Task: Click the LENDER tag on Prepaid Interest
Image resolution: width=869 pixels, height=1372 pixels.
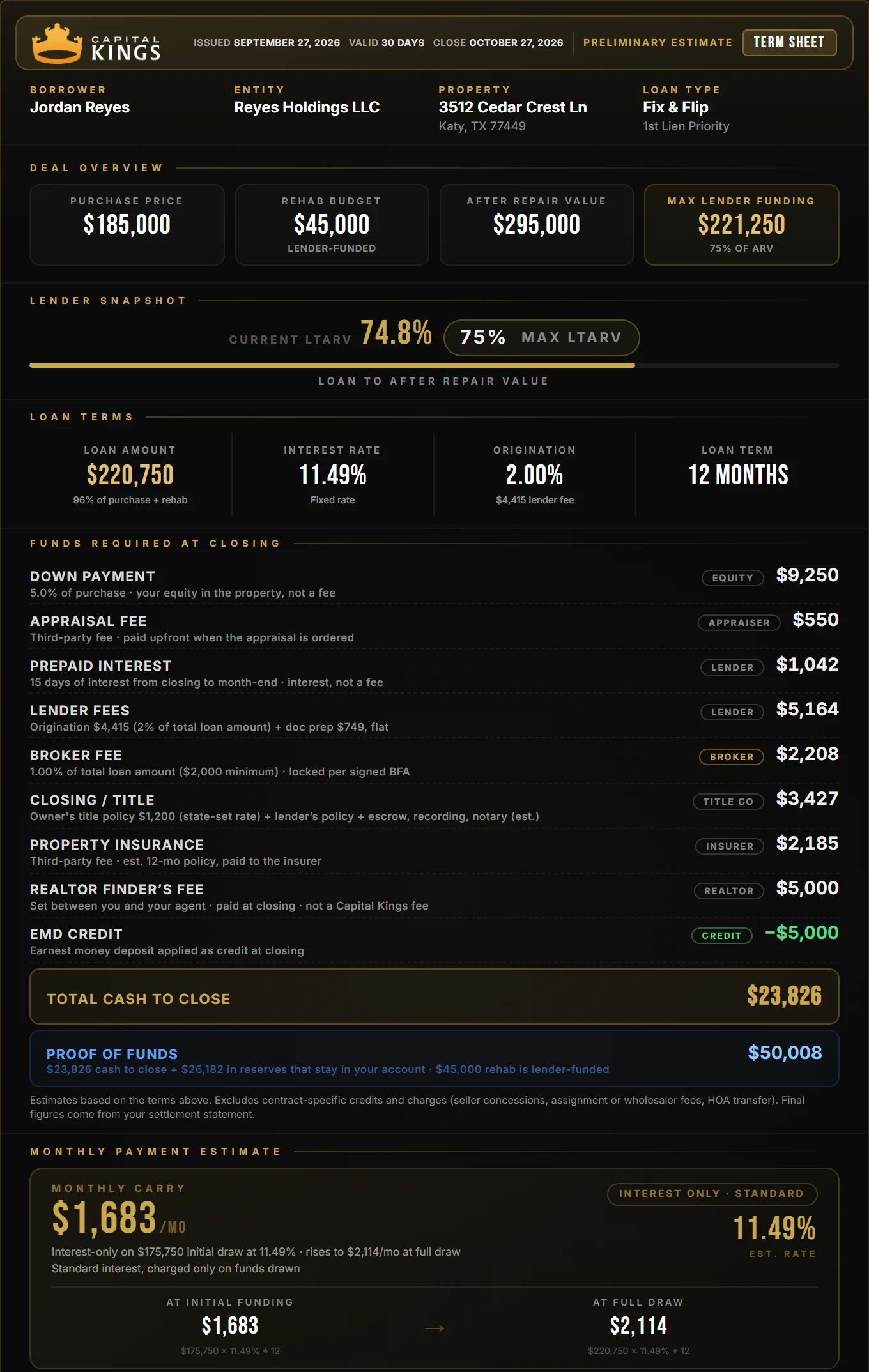Action: pos(732,667)
